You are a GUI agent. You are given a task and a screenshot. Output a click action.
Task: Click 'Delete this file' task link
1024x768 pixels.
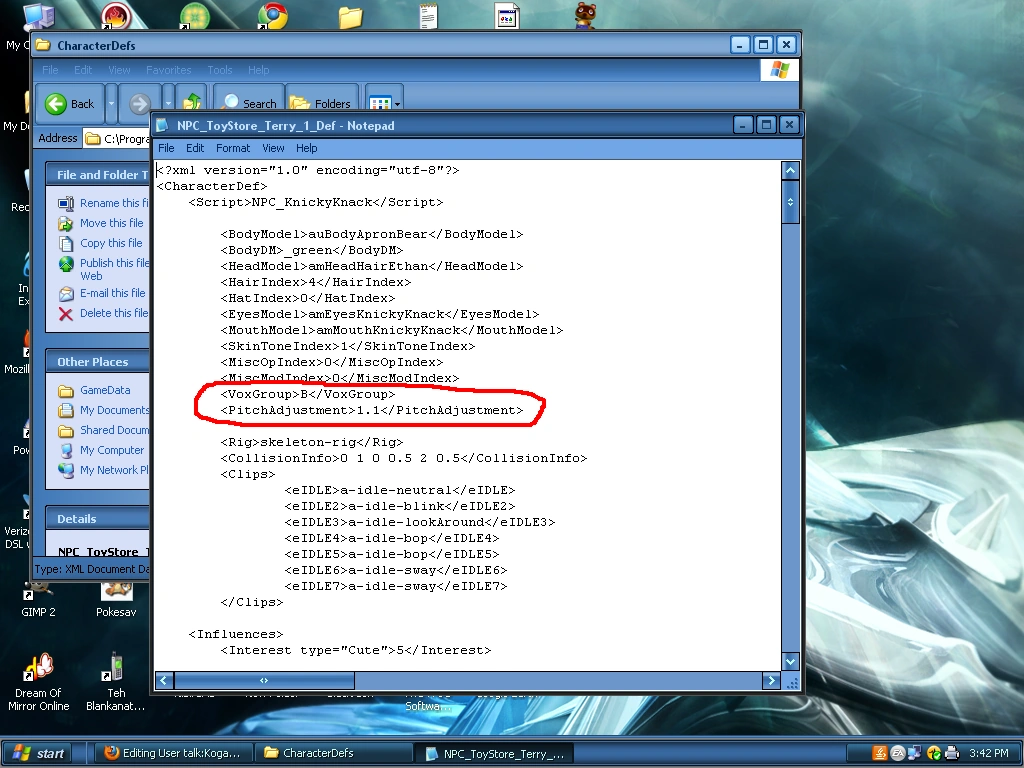(x=114, y=313)
